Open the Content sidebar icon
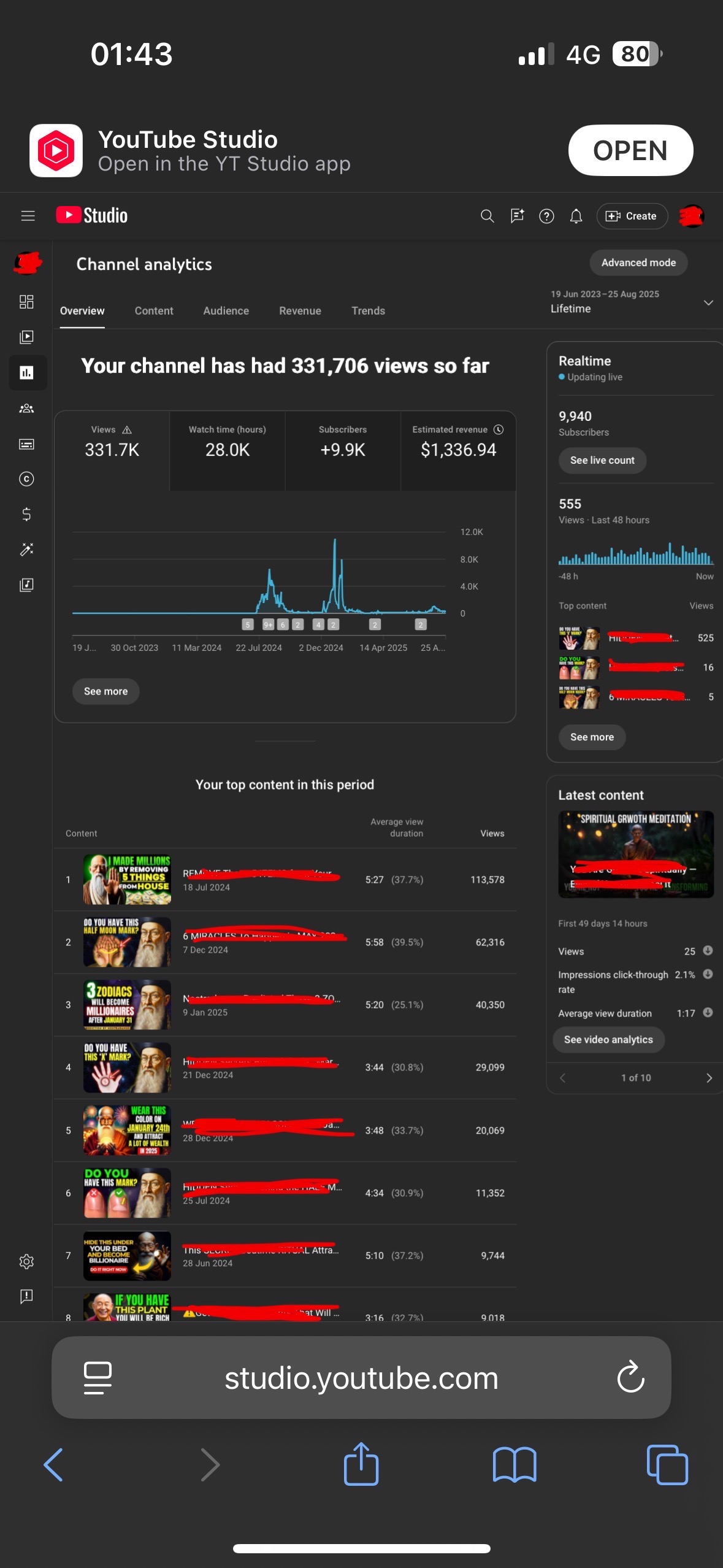Screen dimensions: 723x1568 pyautogui.click(x=26, y=337)
